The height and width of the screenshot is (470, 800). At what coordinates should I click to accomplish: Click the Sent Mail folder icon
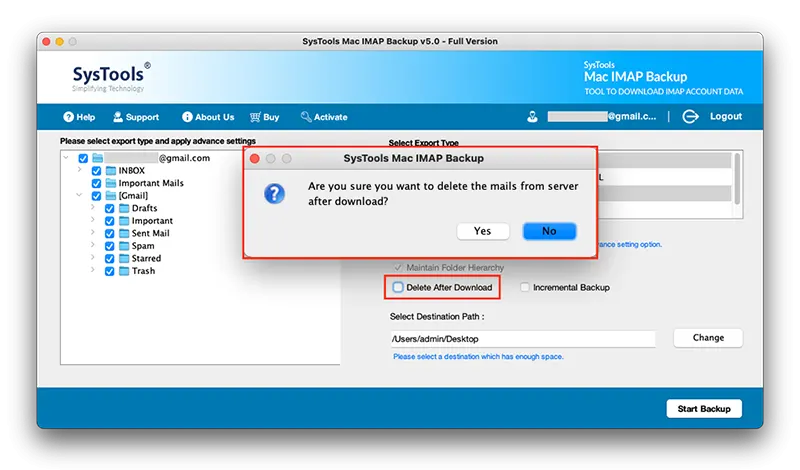124,233
